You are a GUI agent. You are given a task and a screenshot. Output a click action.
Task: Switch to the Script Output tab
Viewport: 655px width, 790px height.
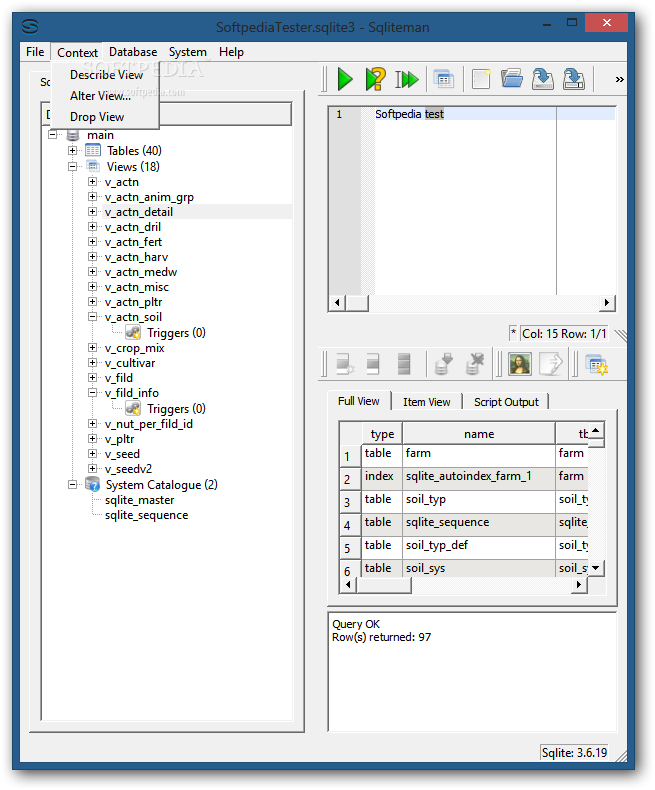tap(506, 402)
